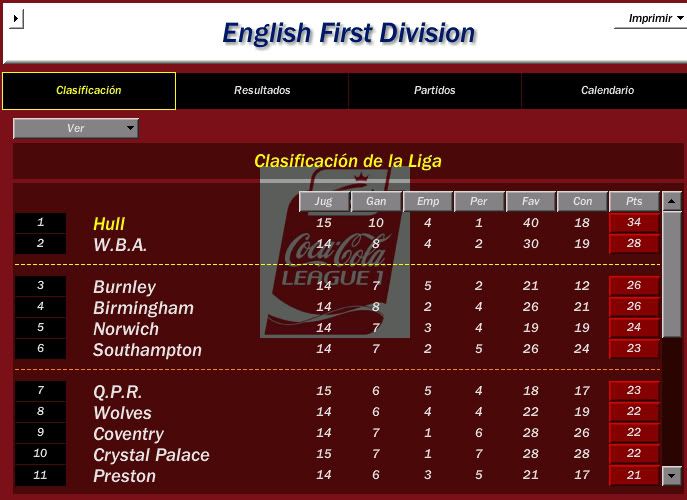Select the Clasificación tab
The image size is (687, 500).
[89, 91]
